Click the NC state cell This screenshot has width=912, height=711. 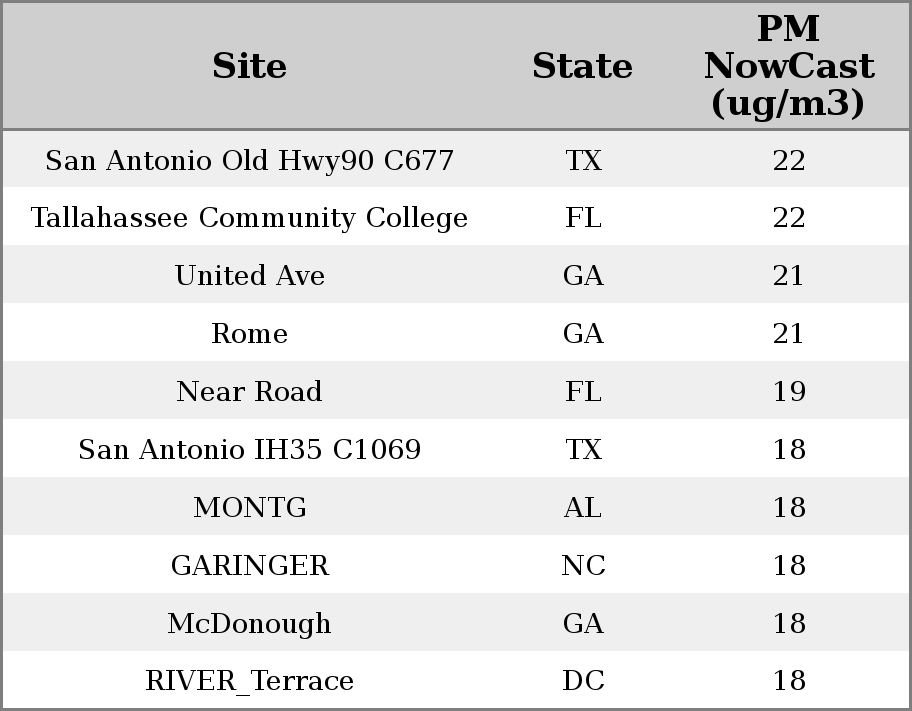[583, 566]
